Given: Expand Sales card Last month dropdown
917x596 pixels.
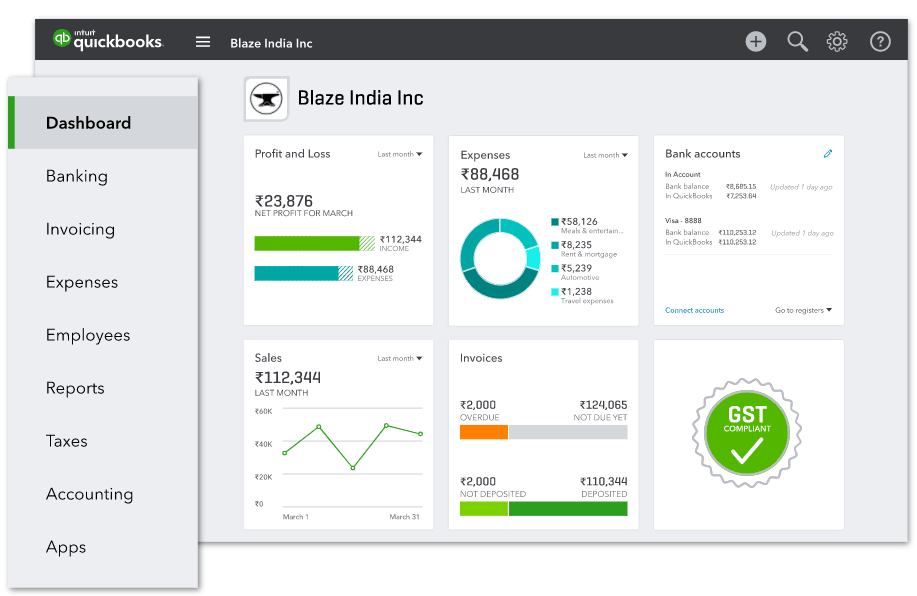Looking at the screenshot, I should [x=400, y=359].
